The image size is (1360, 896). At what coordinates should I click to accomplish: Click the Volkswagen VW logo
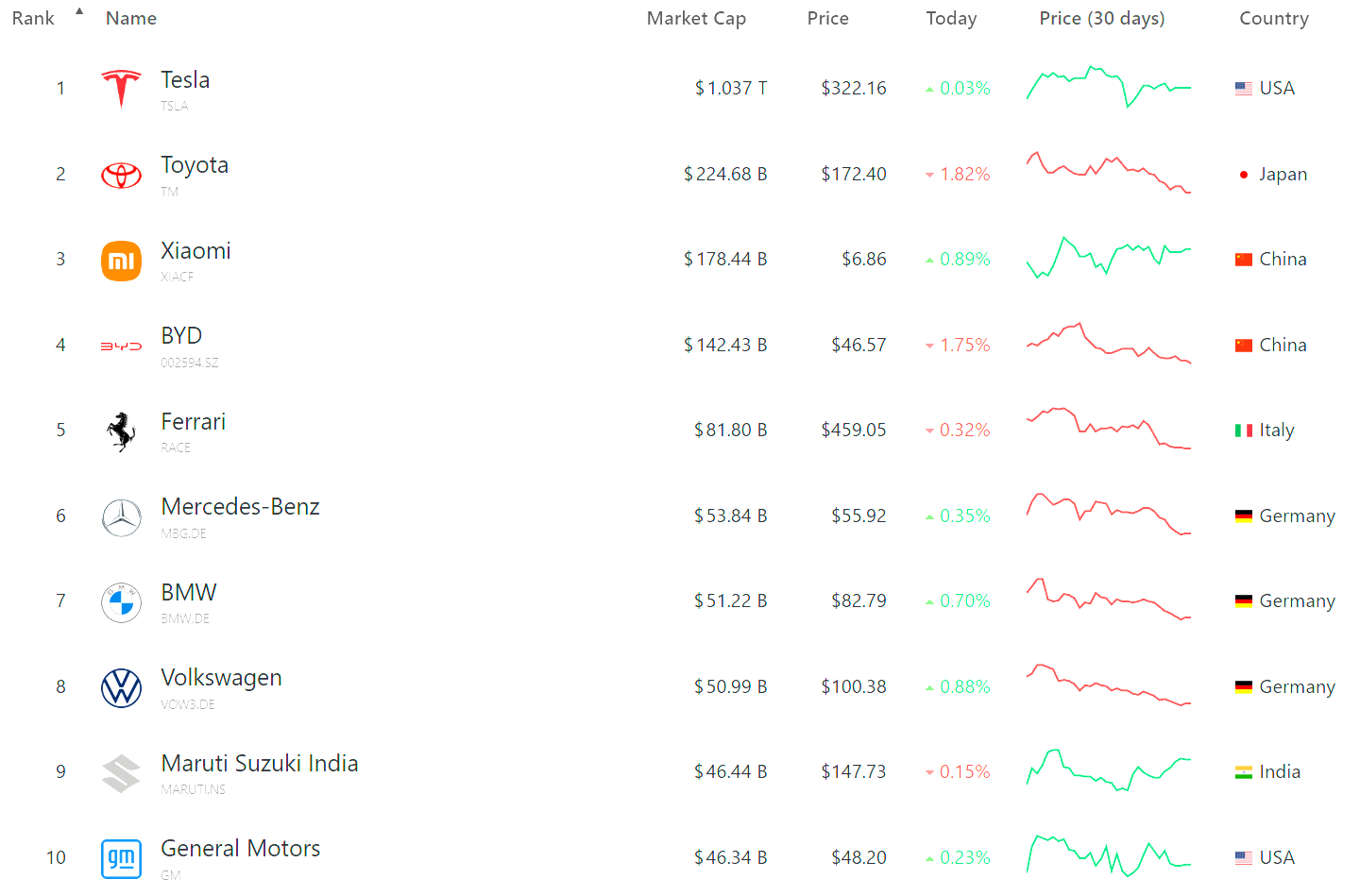coord(121,688)
